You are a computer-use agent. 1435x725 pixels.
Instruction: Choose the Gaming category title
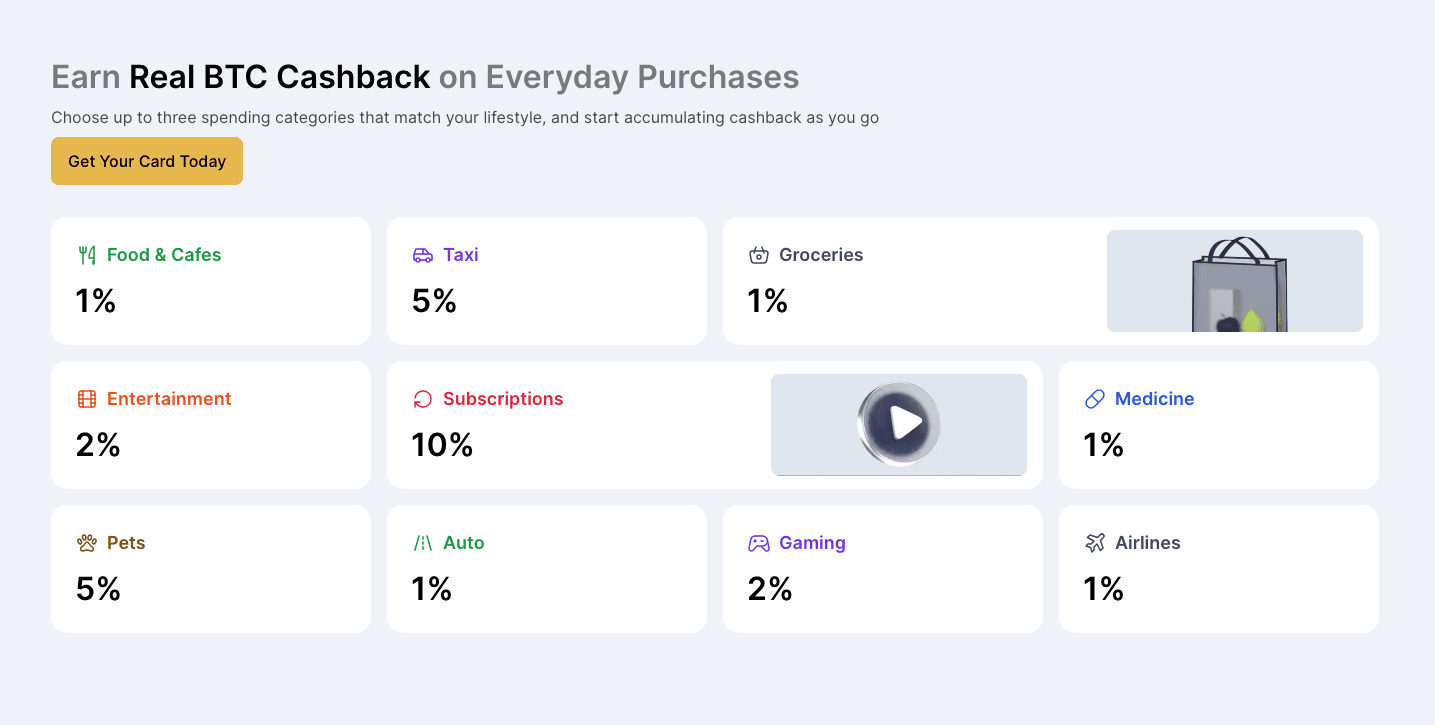pos(812,543)
